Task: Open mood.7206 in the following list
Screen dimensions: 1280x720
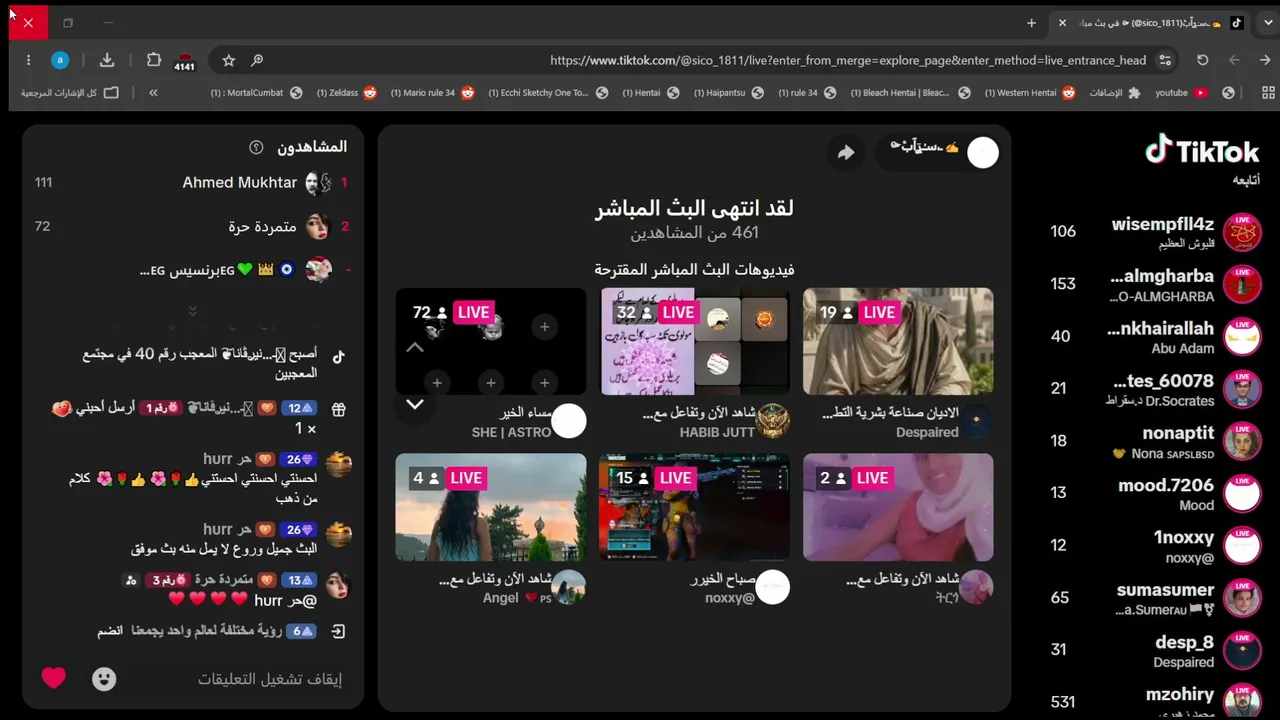Action: [x=1156, y=494]
